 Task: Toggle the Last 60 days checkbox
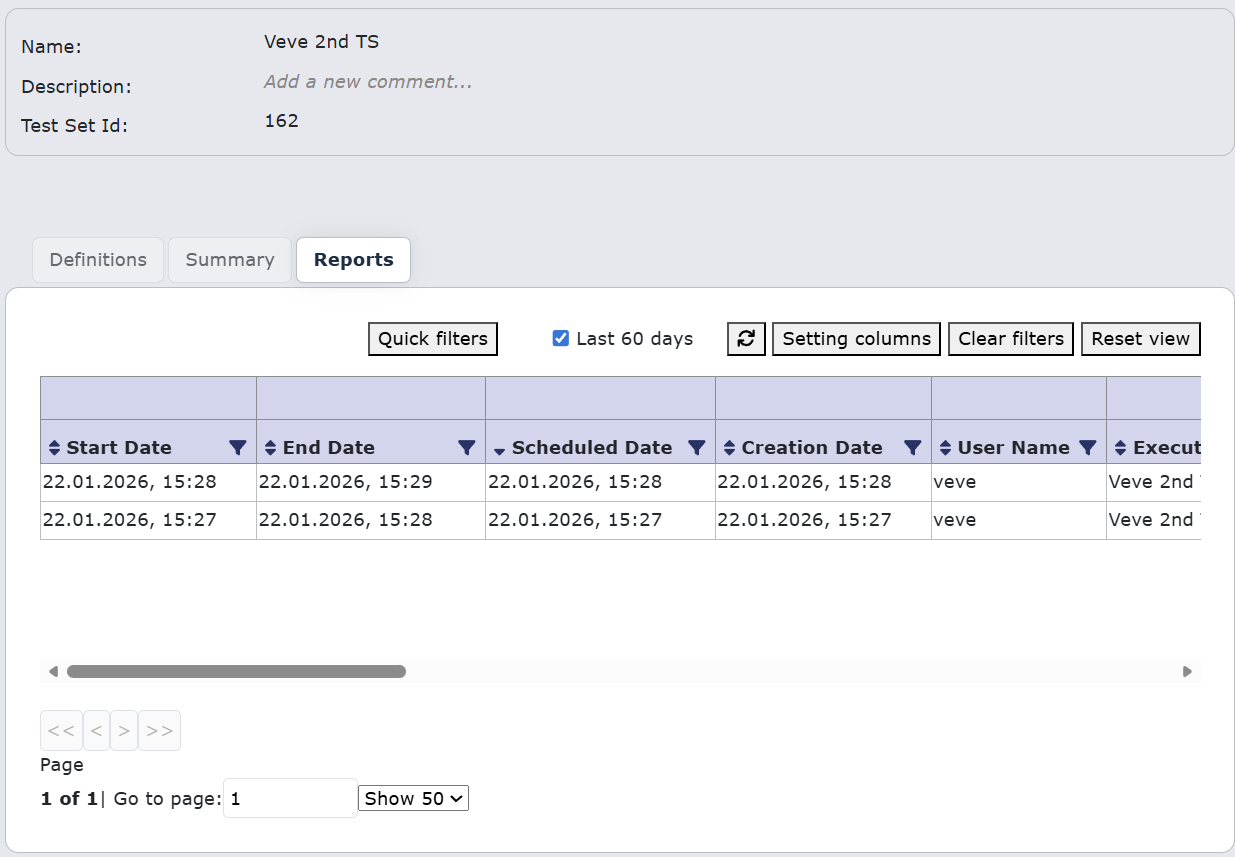point(561,338)
